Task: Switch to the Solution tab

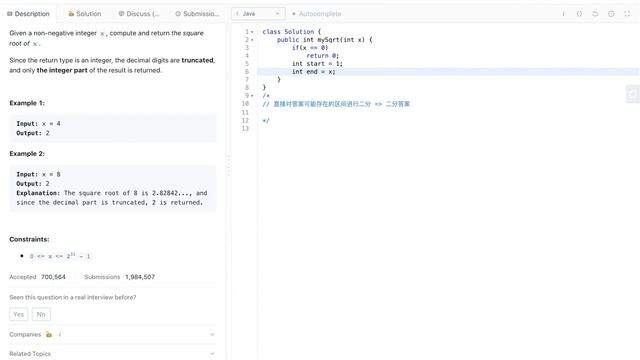Action: (x=84, y=14)
